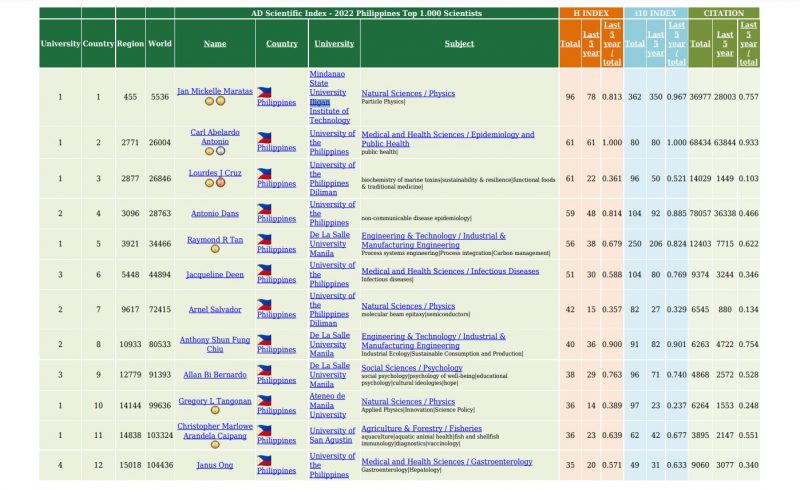800x490 pixels.
Task: Click the flag icon in Antonio Dans row
Action: point(264,209)
